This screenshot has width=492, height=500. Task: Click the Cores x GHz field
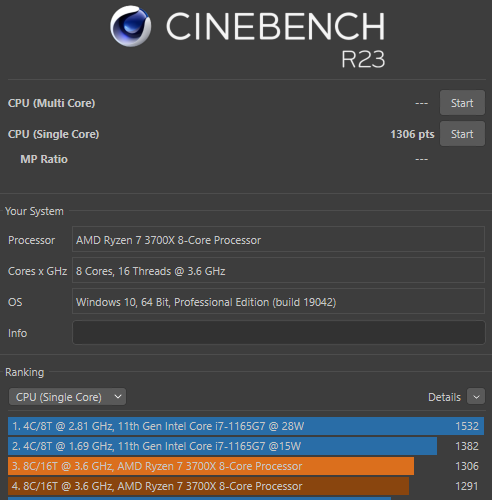pos(279,270)
